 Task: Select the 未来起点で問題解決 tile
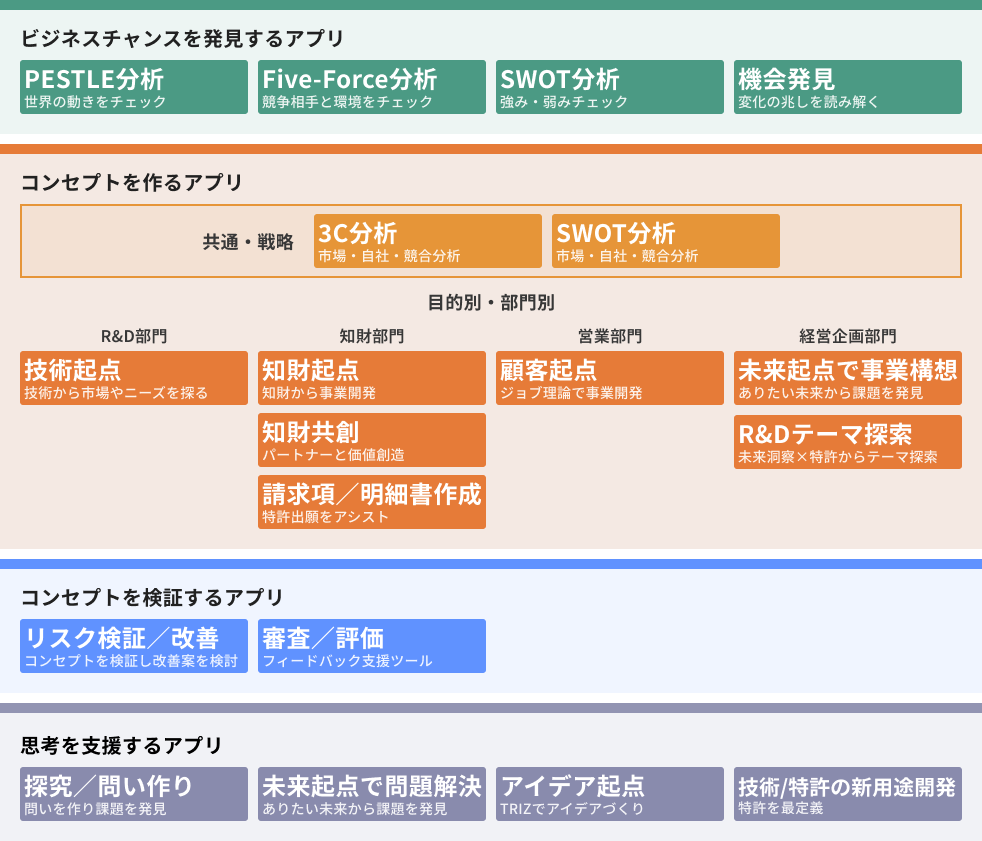372,794
